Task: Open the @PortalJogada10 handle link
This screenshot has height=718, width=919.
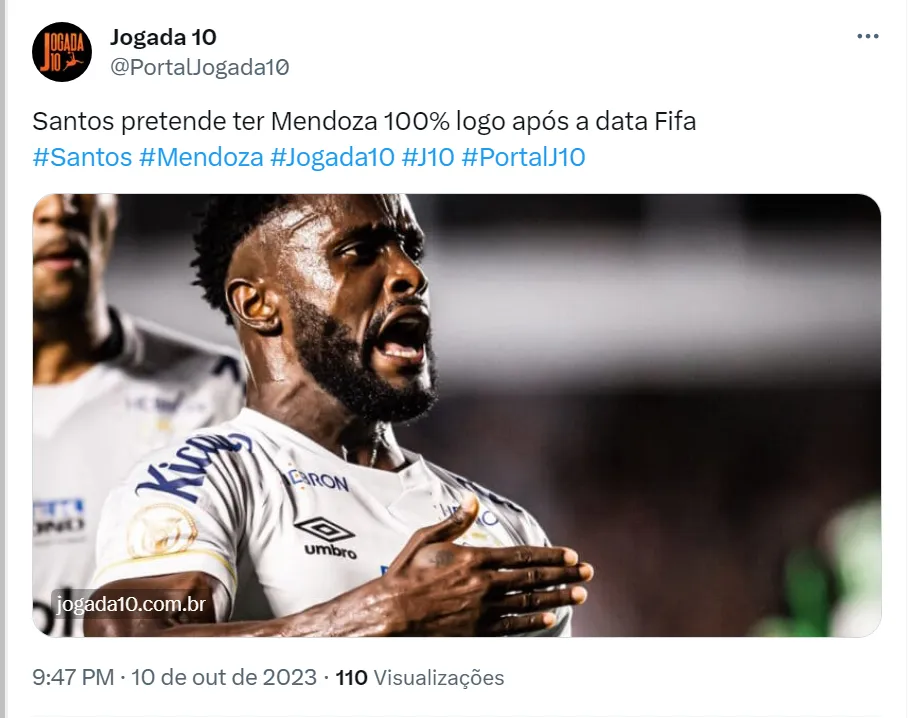Action: (x=199, y=67)
